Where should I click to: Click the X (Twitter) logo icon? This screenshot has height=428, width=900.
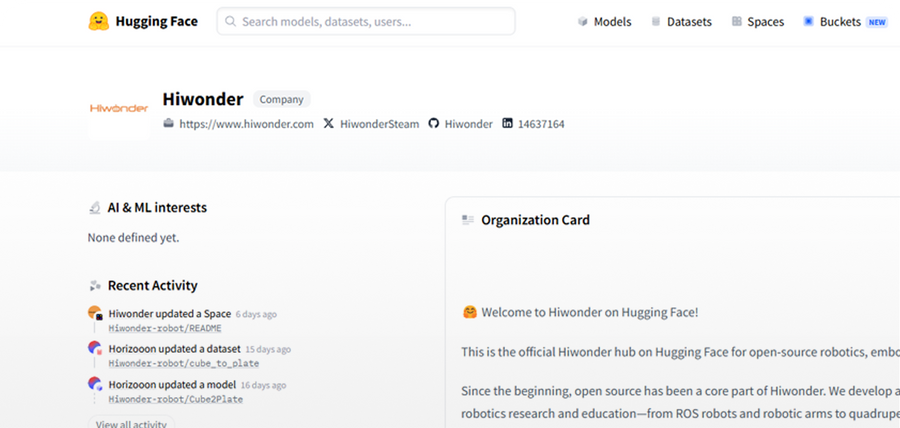[328, 123]
